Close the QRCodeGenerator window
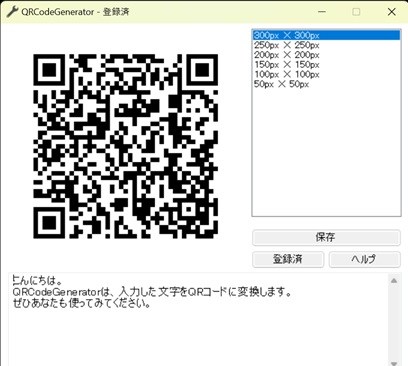The image size is (408, 366). click(392, 12)
